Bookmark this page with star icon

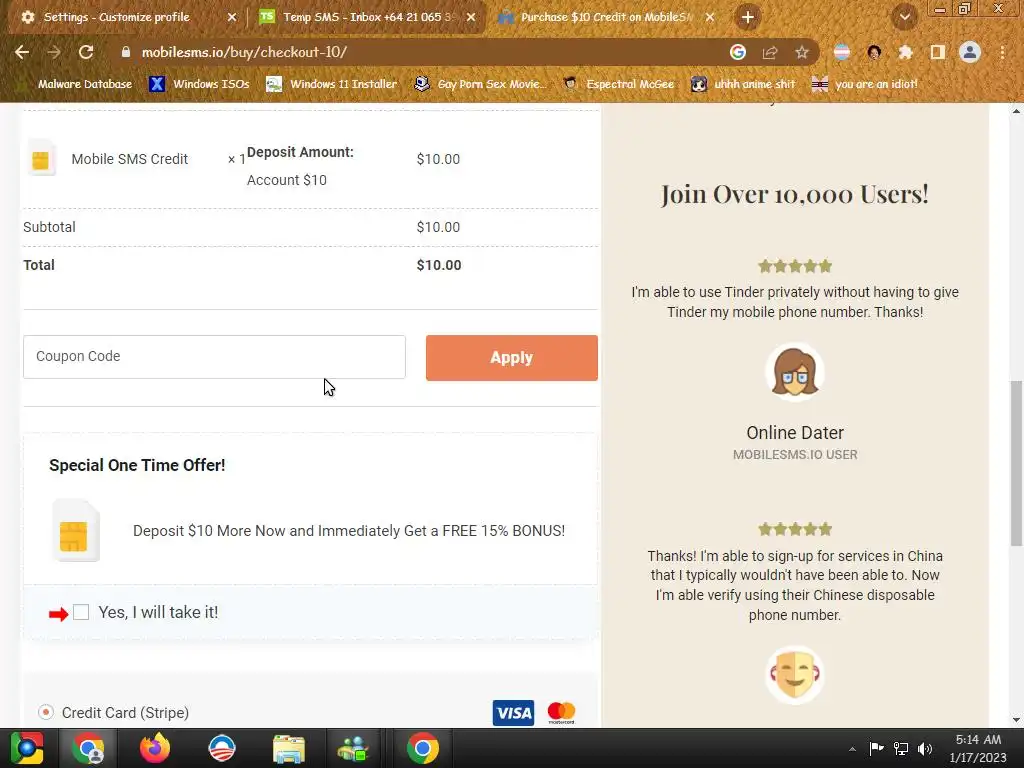point(802,52)
